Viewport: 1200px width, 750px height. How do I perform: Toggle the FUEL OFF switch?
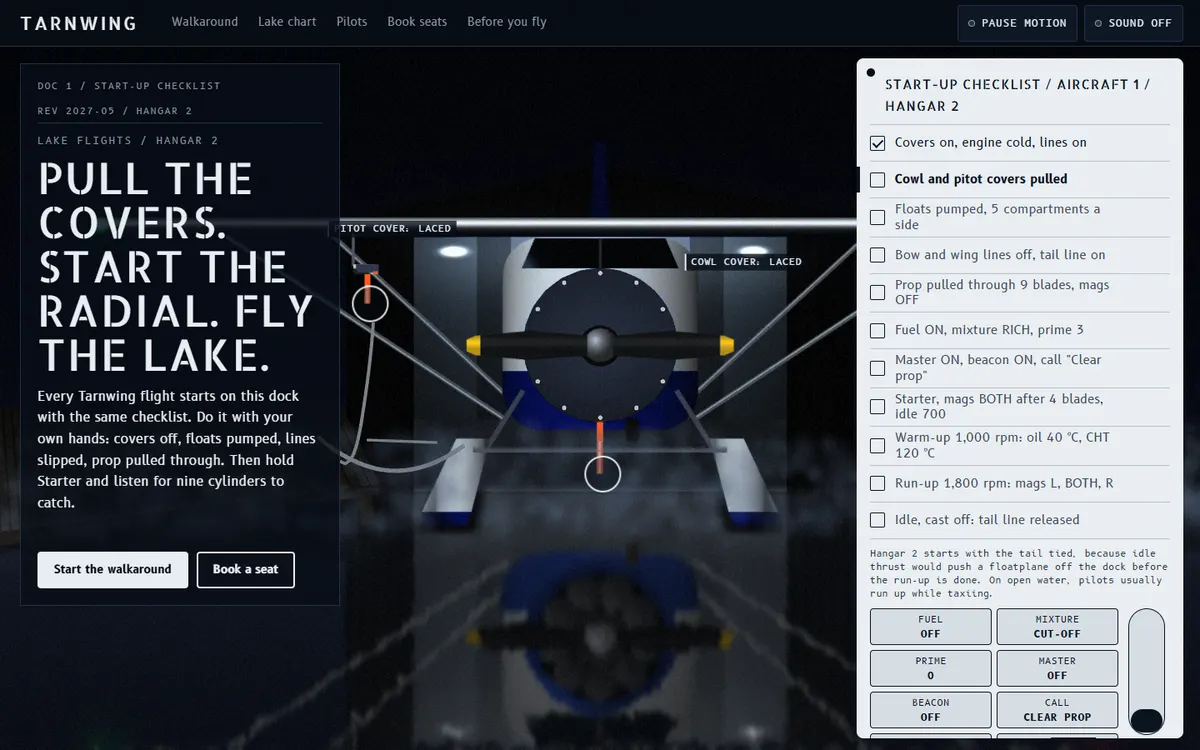[930, 626]
